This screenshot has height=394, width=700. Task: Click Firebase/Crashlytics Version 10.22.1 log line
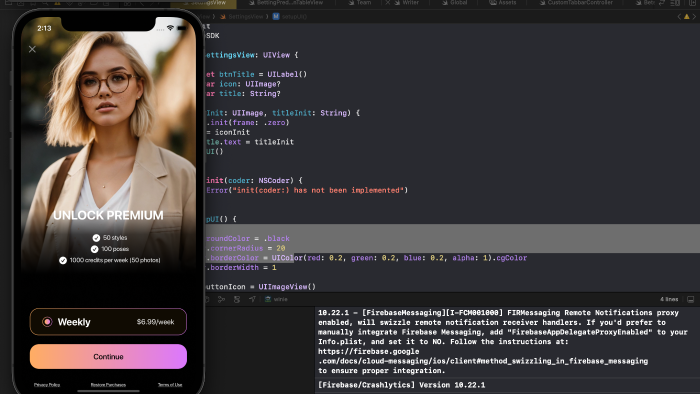(401, 385)
